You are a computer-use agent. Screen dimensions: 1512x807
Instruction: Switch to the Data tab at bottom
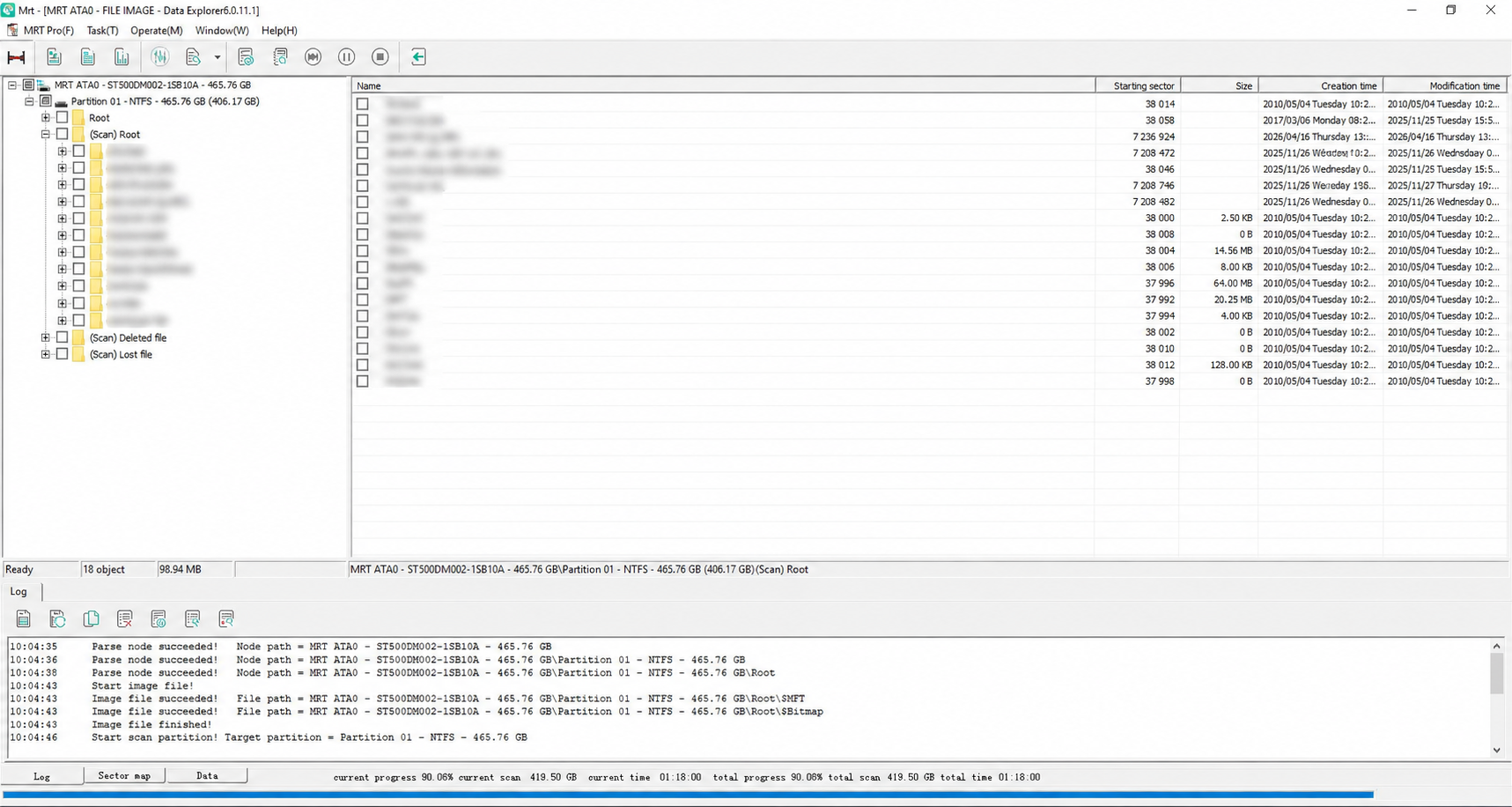tap(207, 776)
